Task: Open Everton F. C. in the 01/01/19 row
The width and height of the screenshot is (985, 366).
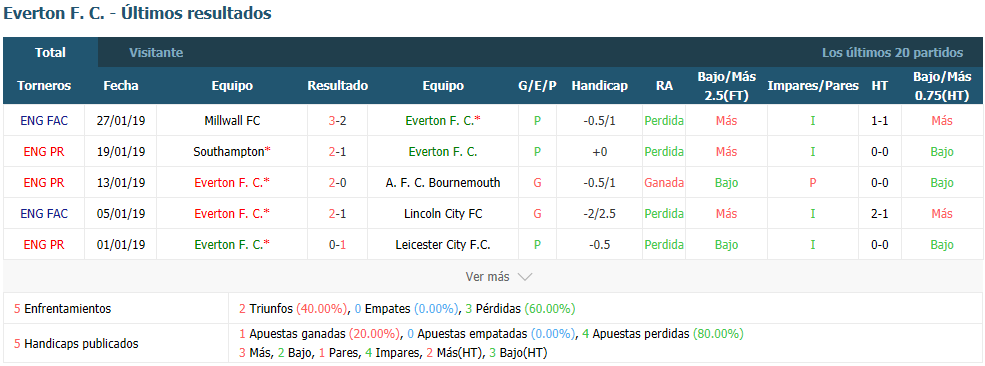Action: click(232, 245)
